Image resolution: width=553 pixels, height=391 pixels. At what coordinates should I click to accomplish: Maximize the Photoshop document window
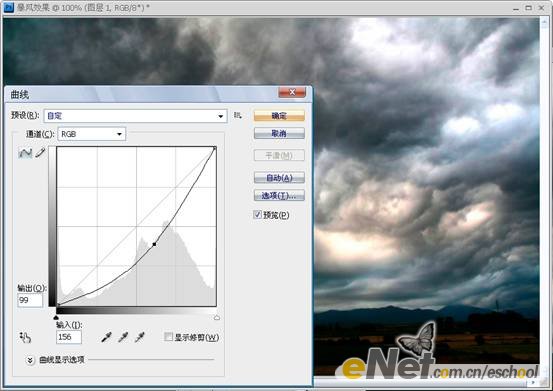(528, 7)
